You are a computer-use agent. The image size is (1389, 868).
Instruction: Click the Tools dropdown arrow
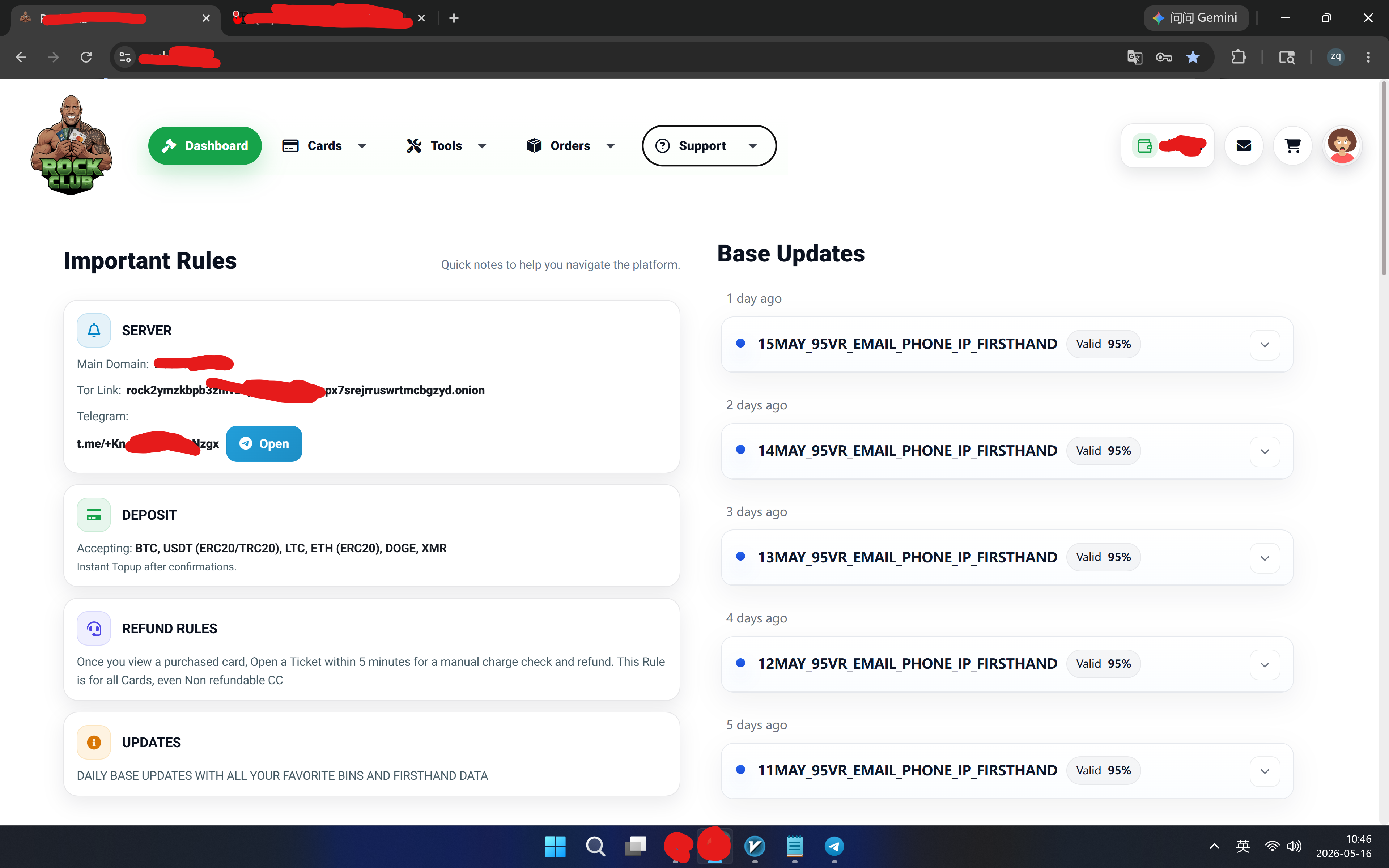click(482, 146)
